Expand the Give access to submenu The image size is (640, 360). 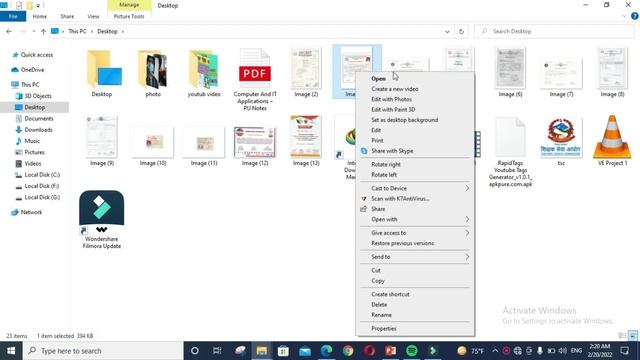click(x=415, y=233)
